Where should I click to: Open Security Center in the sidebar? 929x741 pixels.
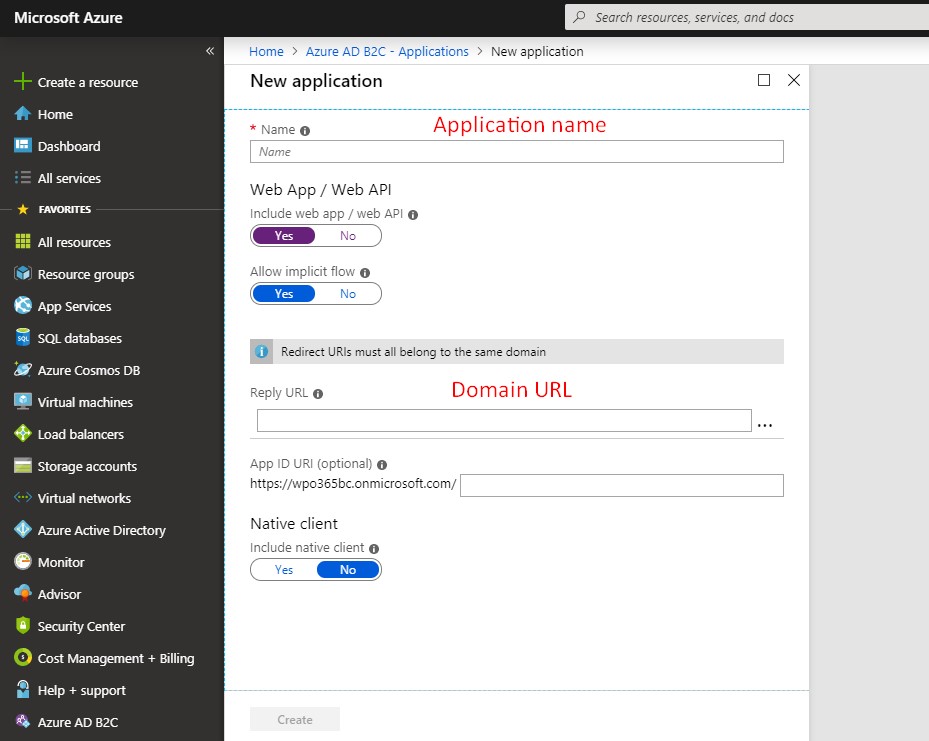pos(81,626)
